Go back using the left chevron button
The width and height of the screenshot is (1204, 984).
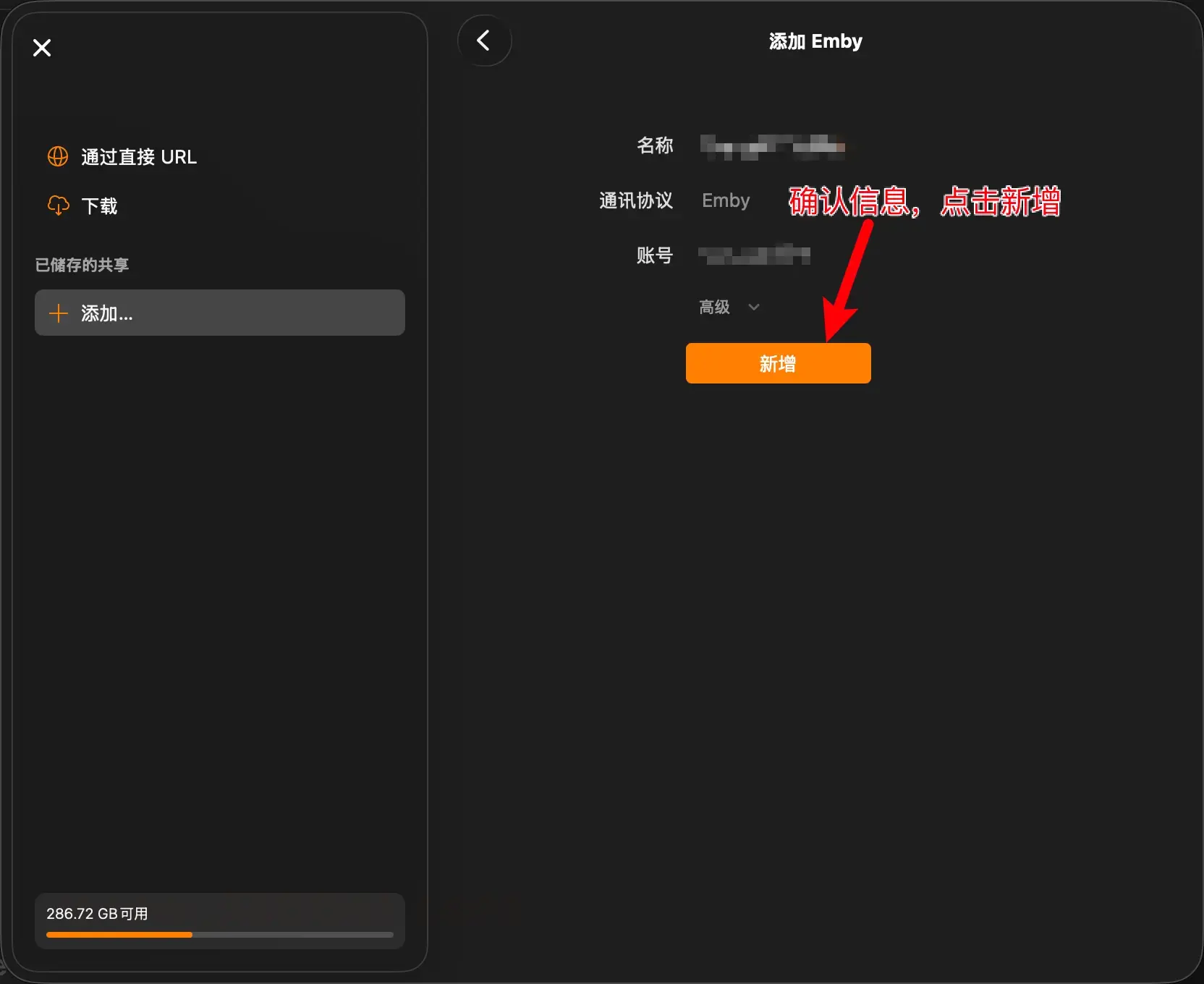point(484,41)
